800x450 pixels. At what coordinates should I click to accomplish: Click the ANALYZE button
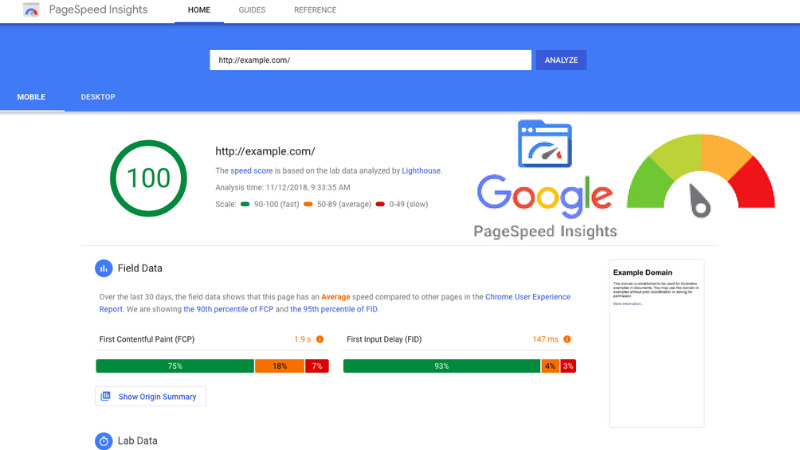point(561,60)
